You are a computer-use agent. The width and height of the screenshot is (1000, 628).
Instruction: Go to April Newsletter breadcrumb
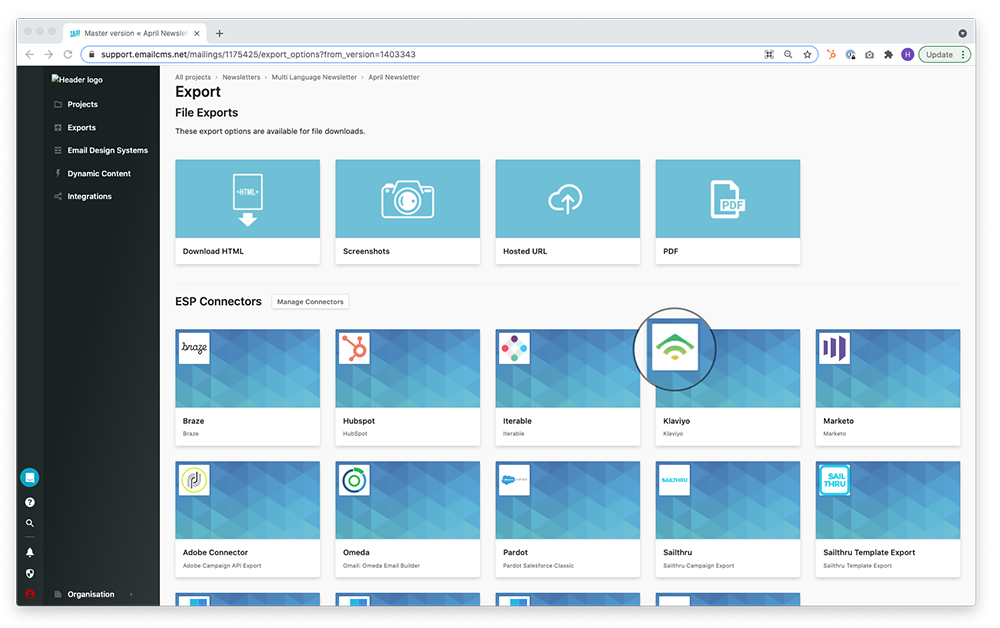393,77
